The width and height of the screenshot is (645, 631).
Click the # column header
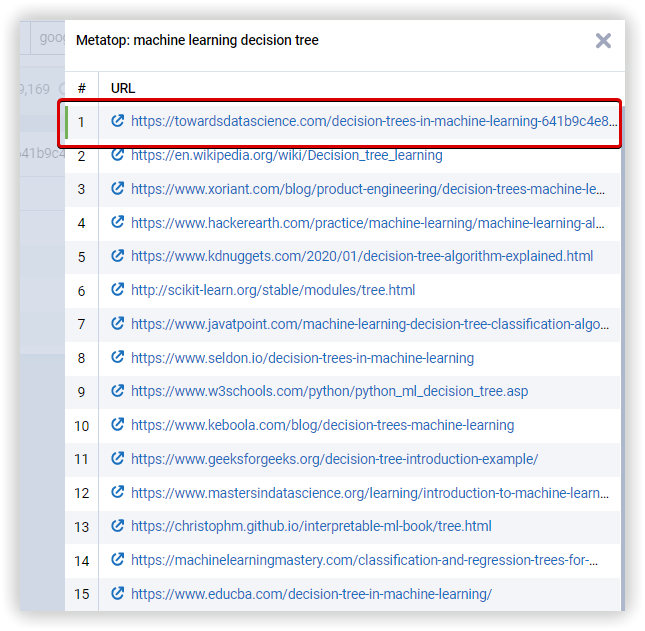82,88
